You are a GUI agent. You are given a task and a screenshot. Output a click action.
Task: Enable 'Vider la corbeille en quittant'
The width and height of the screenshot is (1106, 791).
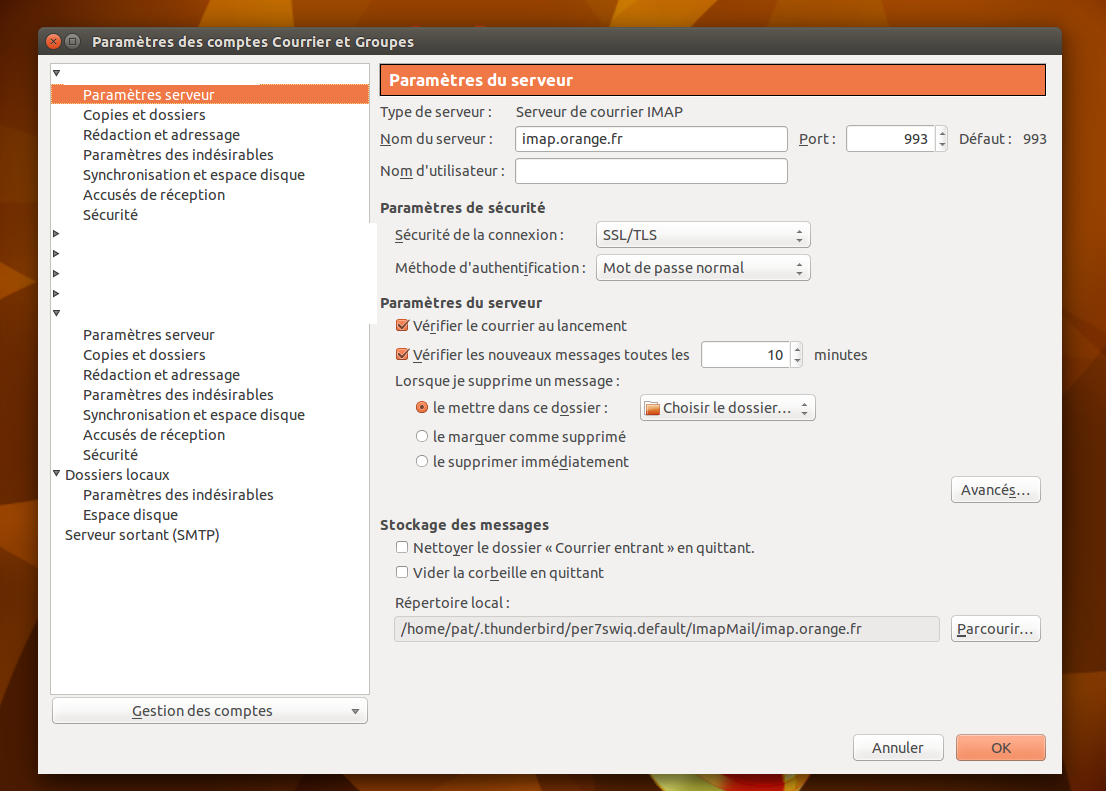point(402,573)
